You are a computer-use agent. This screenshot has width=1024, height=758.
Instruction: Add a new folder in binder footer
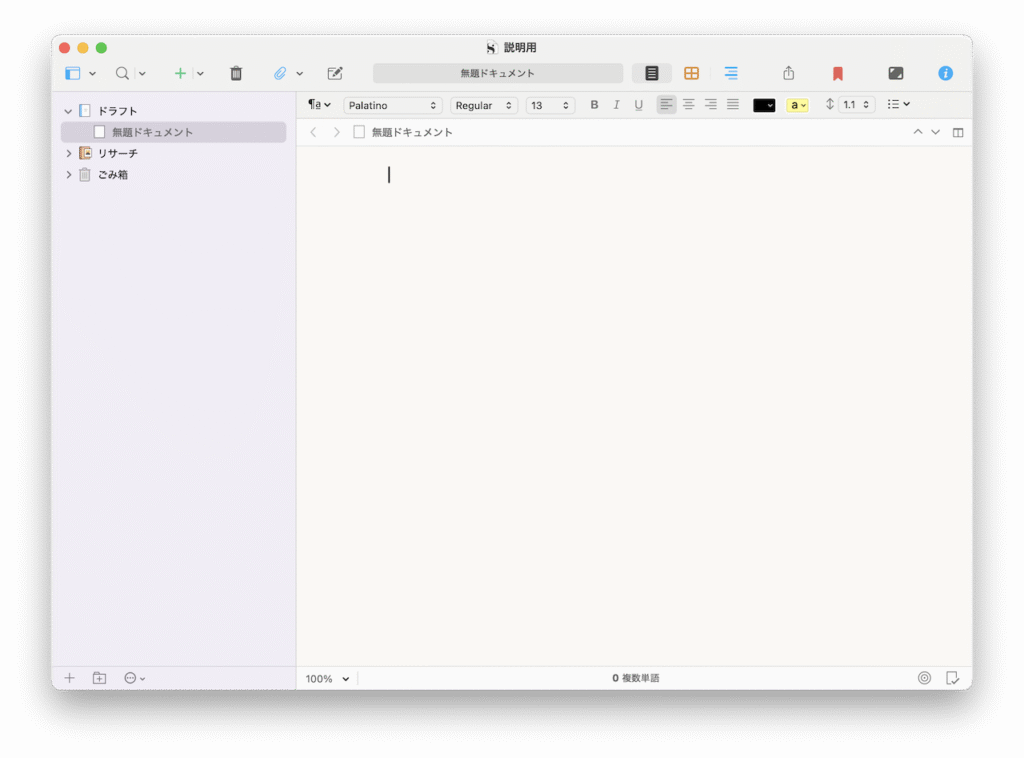(99, 678)
